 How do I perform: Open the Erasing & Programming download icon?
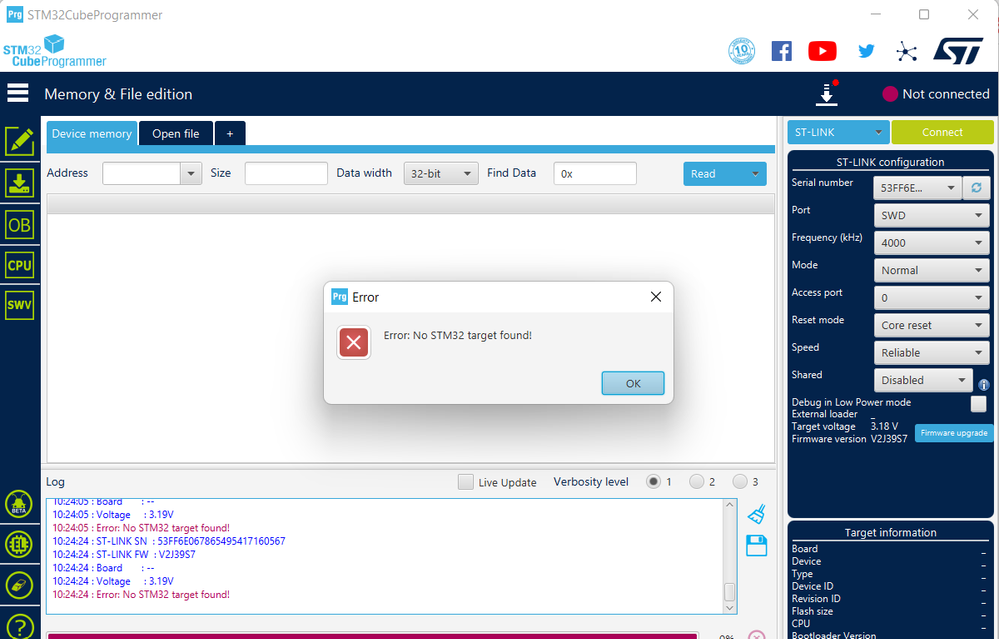pyautogui.click(x=20, y=183)
